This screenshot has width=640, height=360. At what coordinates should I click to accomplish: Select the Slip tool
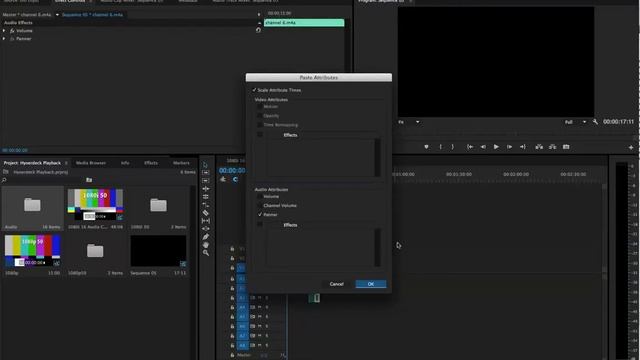coord(206,221)
